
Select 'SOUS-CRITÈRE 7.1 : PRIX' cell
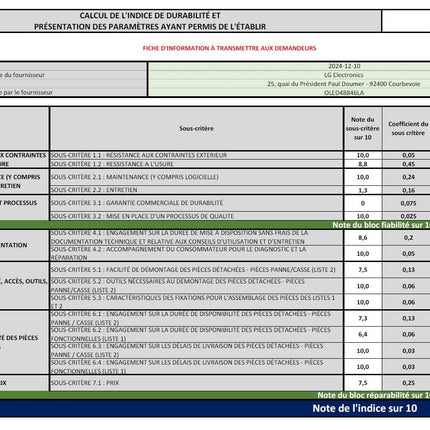196,383
